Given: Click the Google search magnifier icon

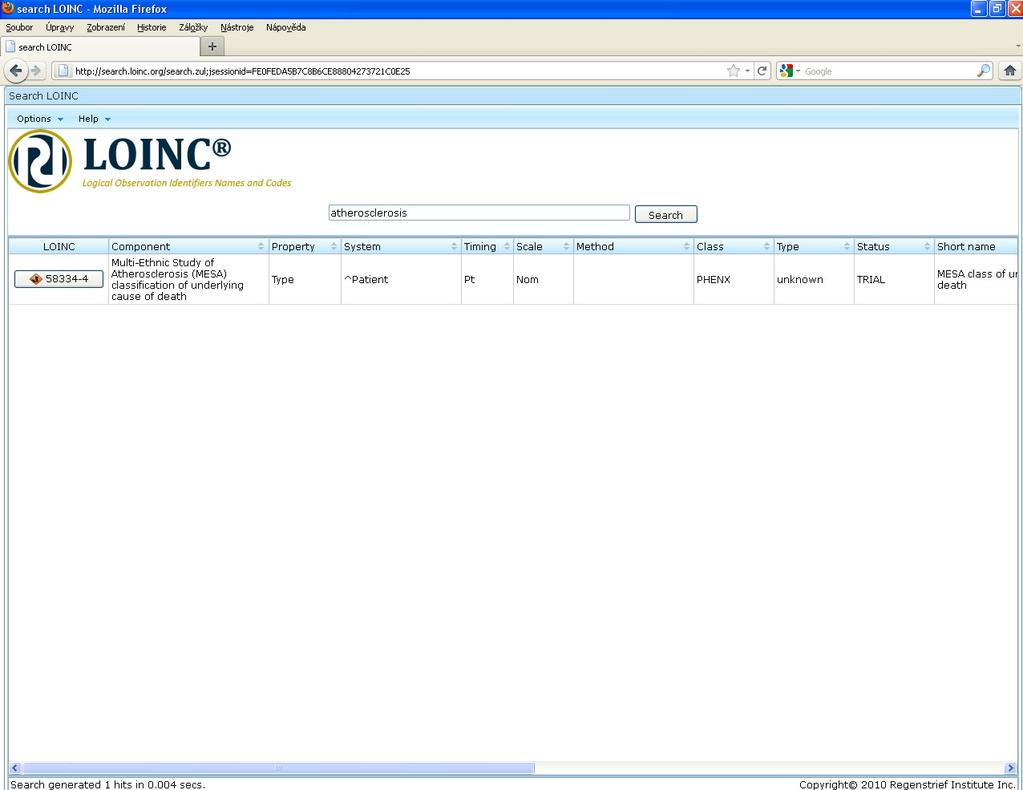Looking at the screenshot, I should 983,71.
